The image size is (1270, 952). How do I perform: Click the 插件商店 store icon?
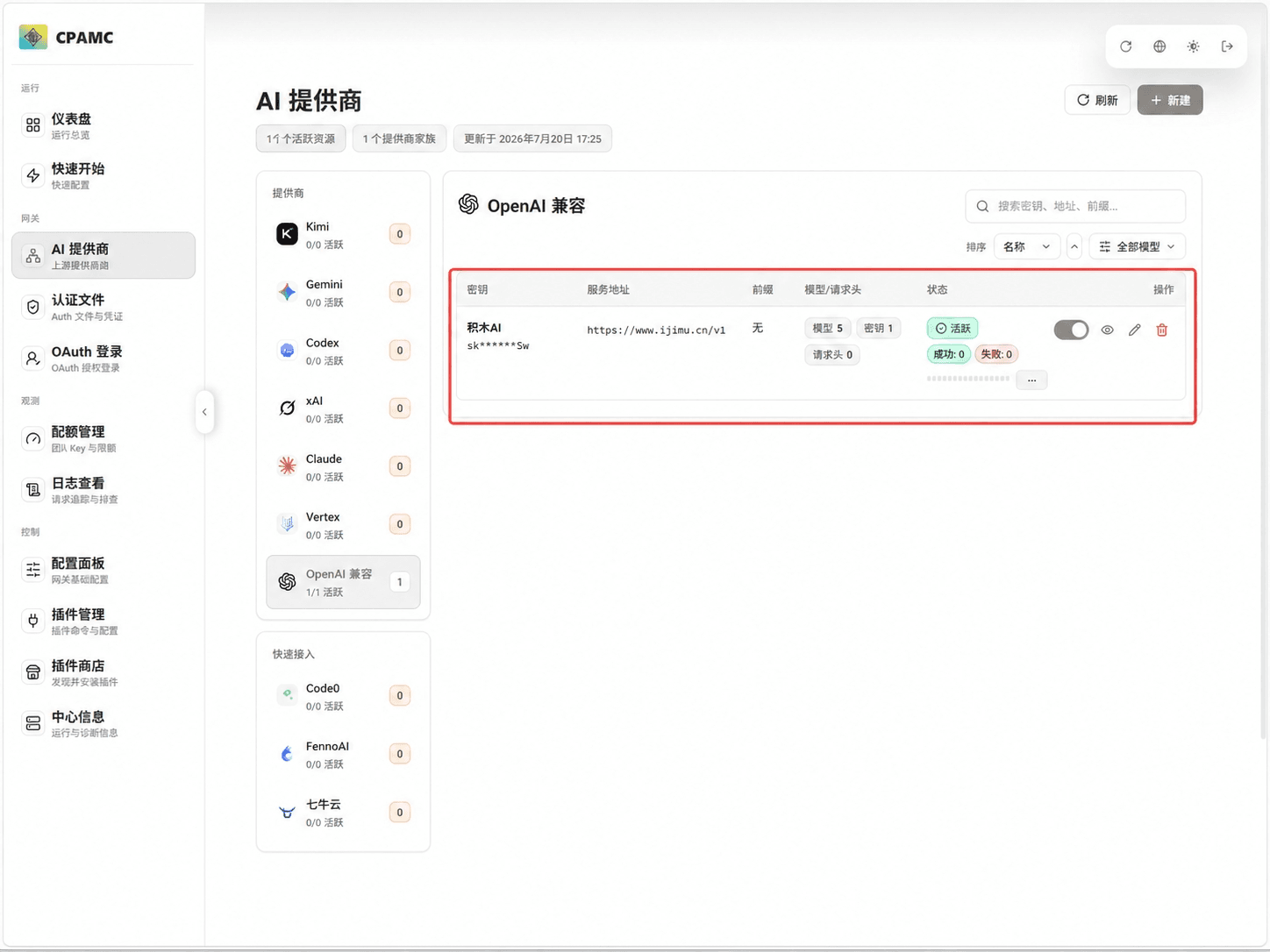pyautogui.click(x=33, y=672)
